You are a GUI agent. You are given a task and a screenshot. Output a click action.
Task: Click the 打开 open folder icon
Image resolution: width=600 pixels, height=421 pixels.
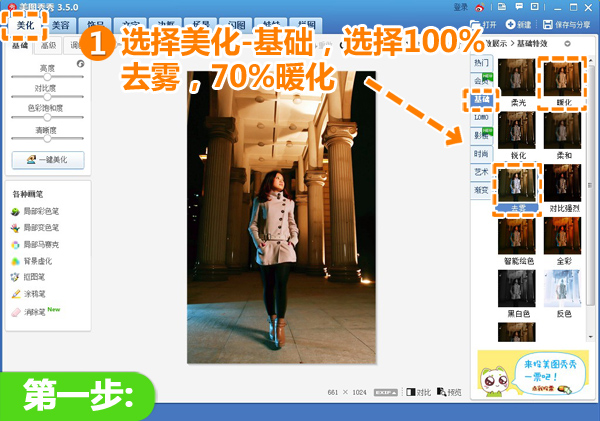(475, 24)
